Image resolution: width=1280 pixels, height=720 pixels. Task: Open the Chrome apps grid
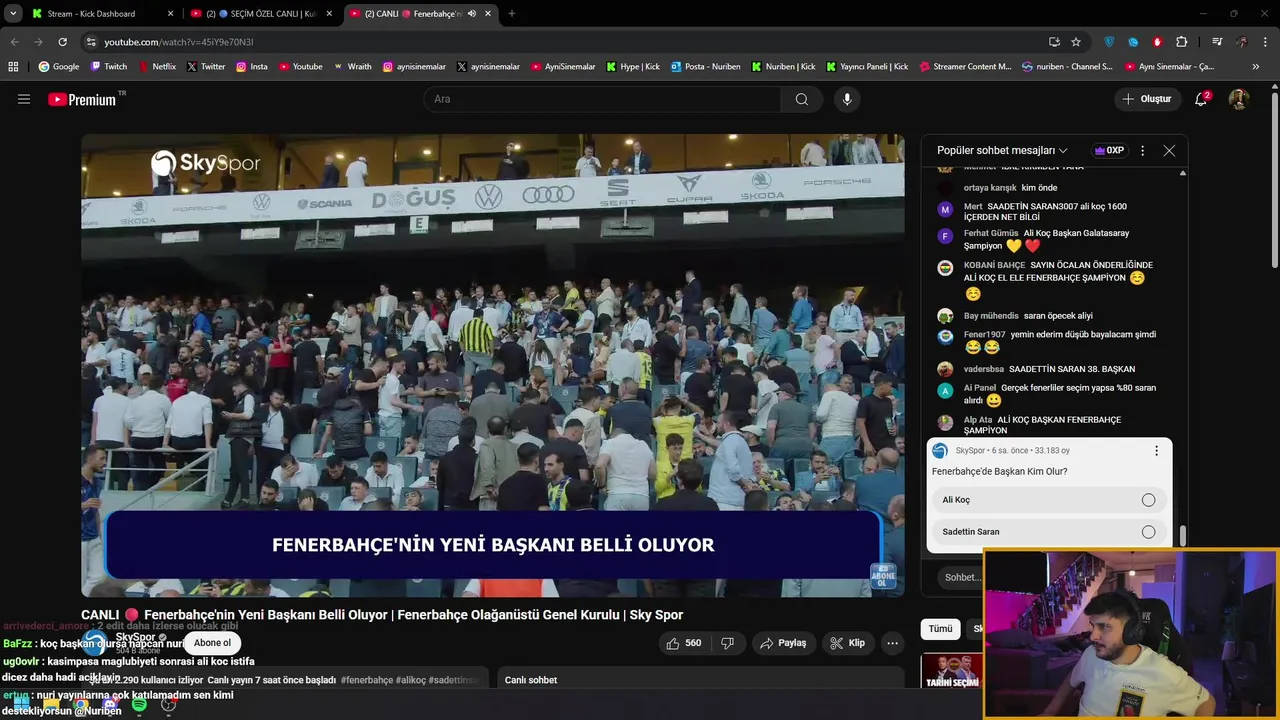13,66
